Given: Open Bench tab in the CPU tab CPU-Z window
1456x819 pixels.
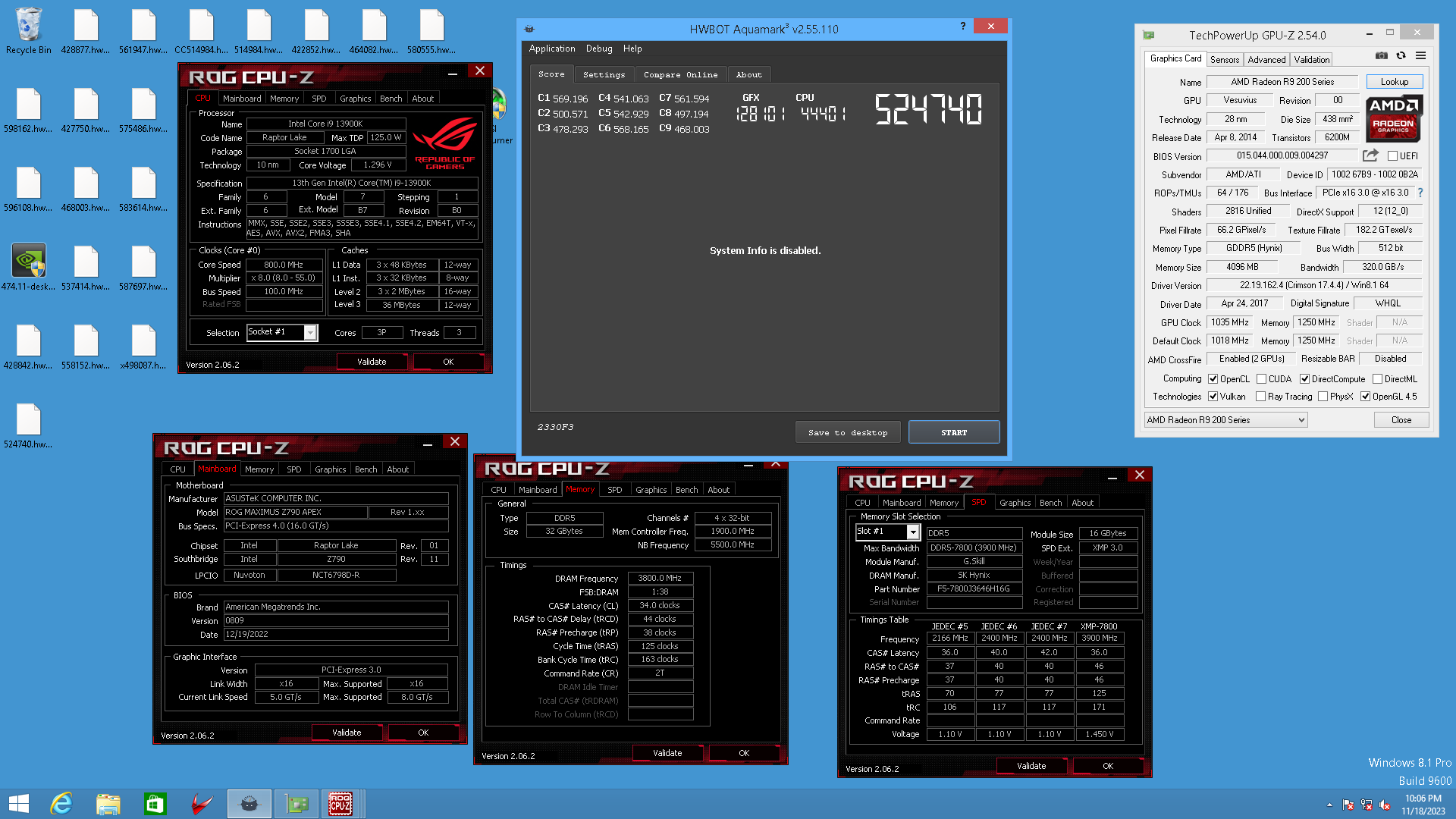Looking at the screenshot, I should pos(391,99).
